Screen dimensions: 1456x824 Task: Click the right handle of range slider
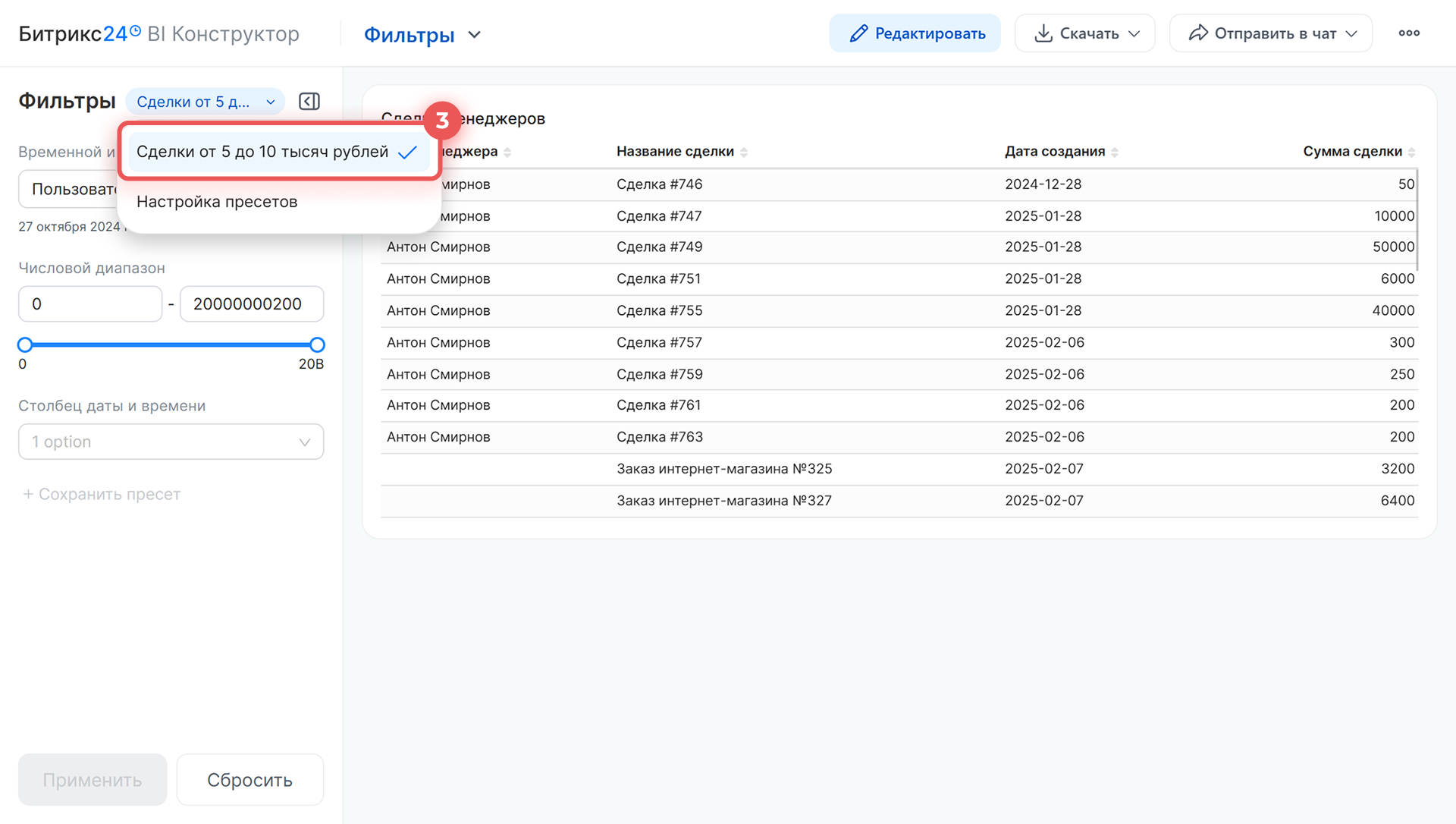tap(318, 345)
